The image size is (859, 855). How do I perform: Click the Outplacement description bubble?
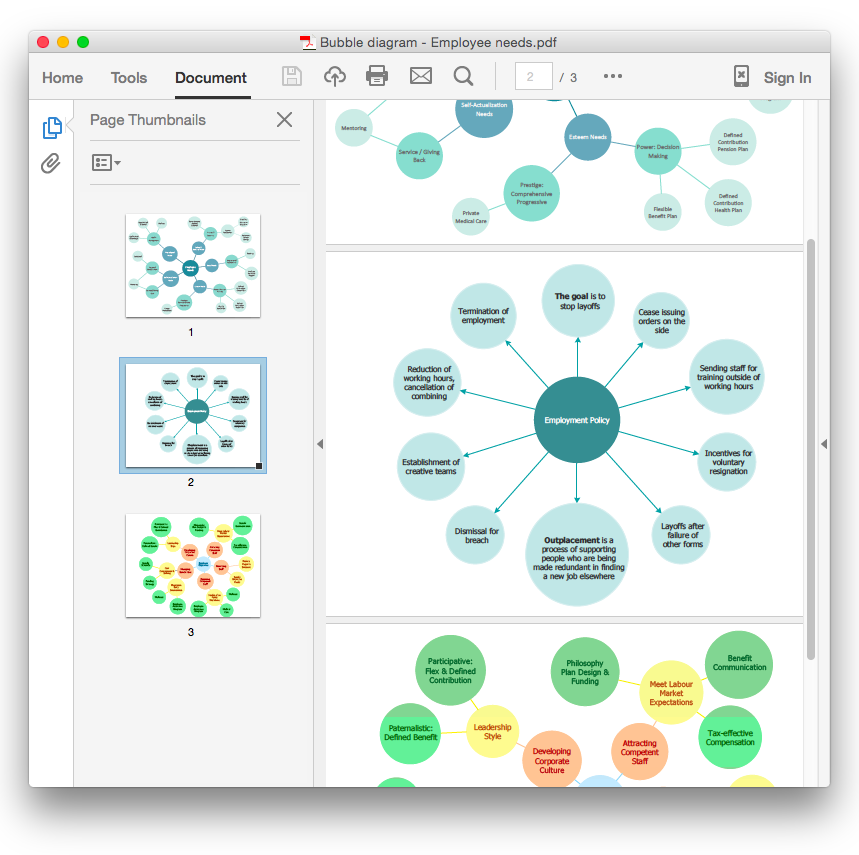click(578, 555)
